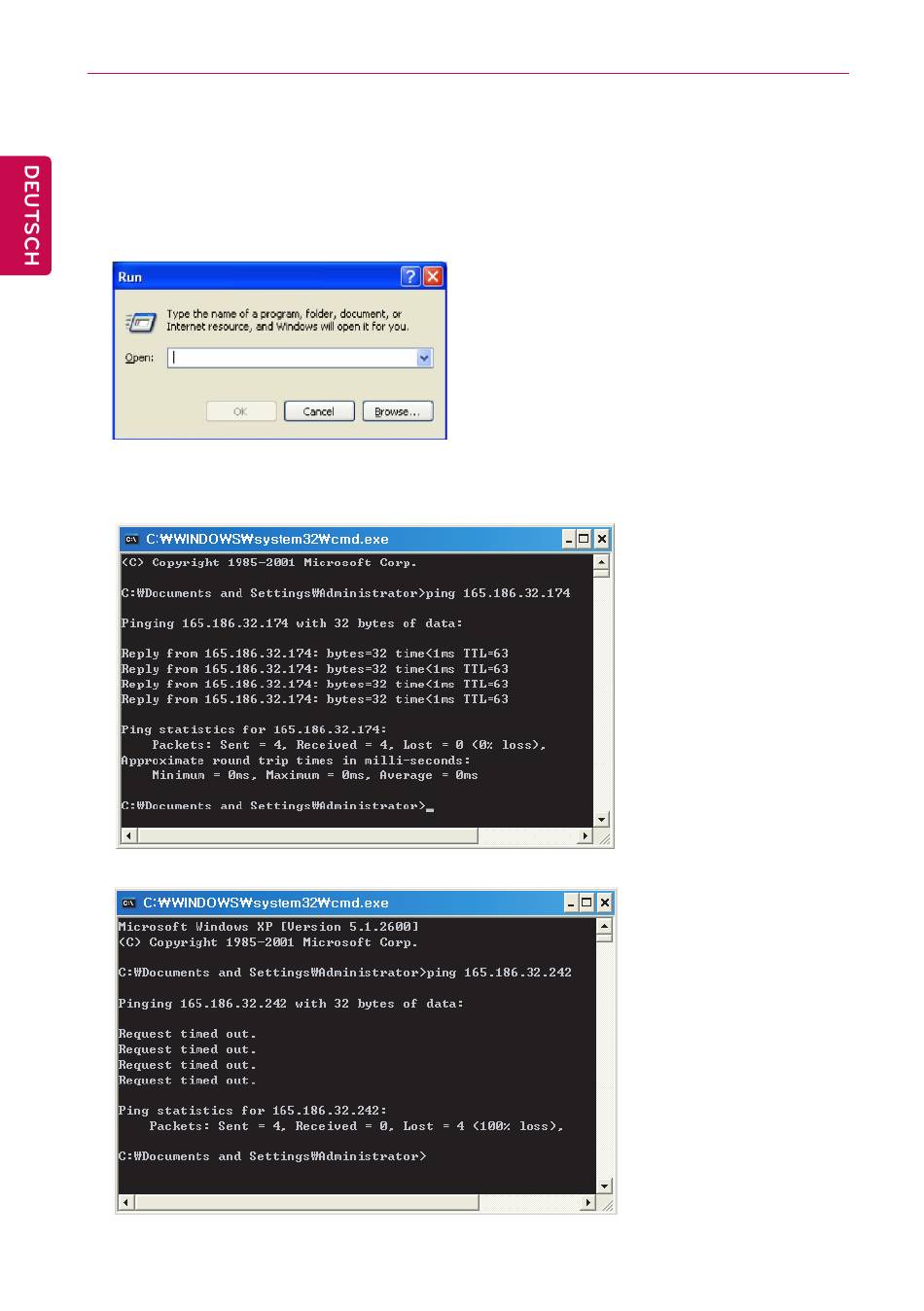Click cmd icon in second cmd.exe title bar
The height and width of the screenshot is (1311, 924).
[127, 903]
